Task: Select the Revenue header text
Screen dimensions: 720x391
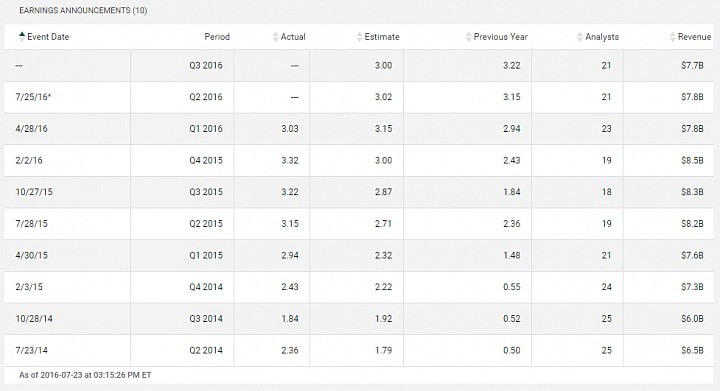Action: [x=694, y=37]
